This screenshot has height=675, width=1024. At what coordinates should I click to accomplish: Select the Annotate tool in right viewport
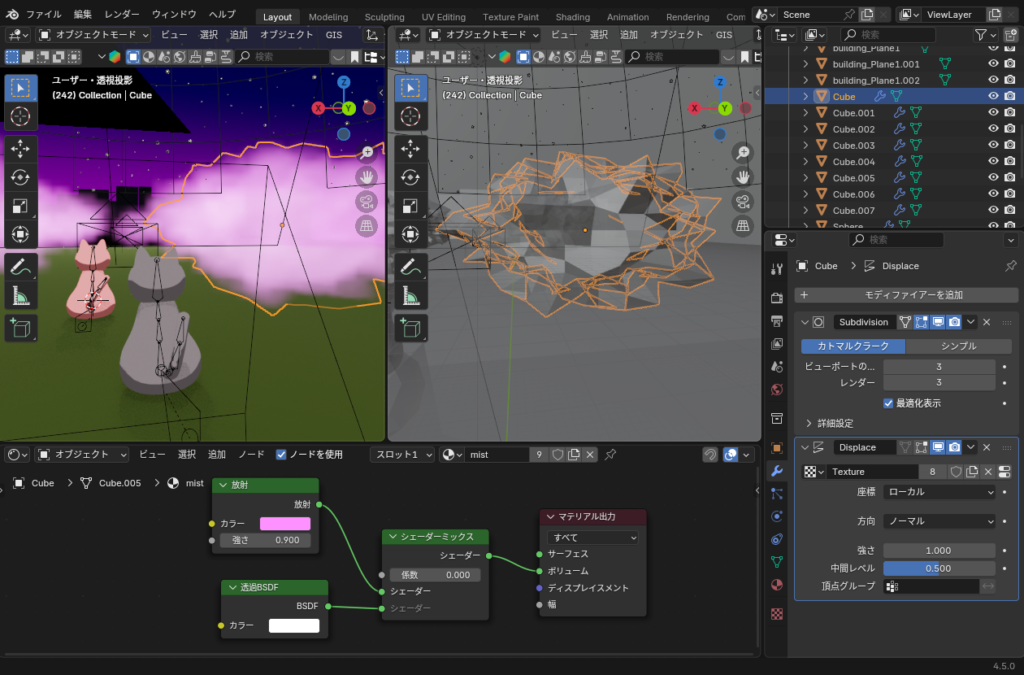pos(410,267)
